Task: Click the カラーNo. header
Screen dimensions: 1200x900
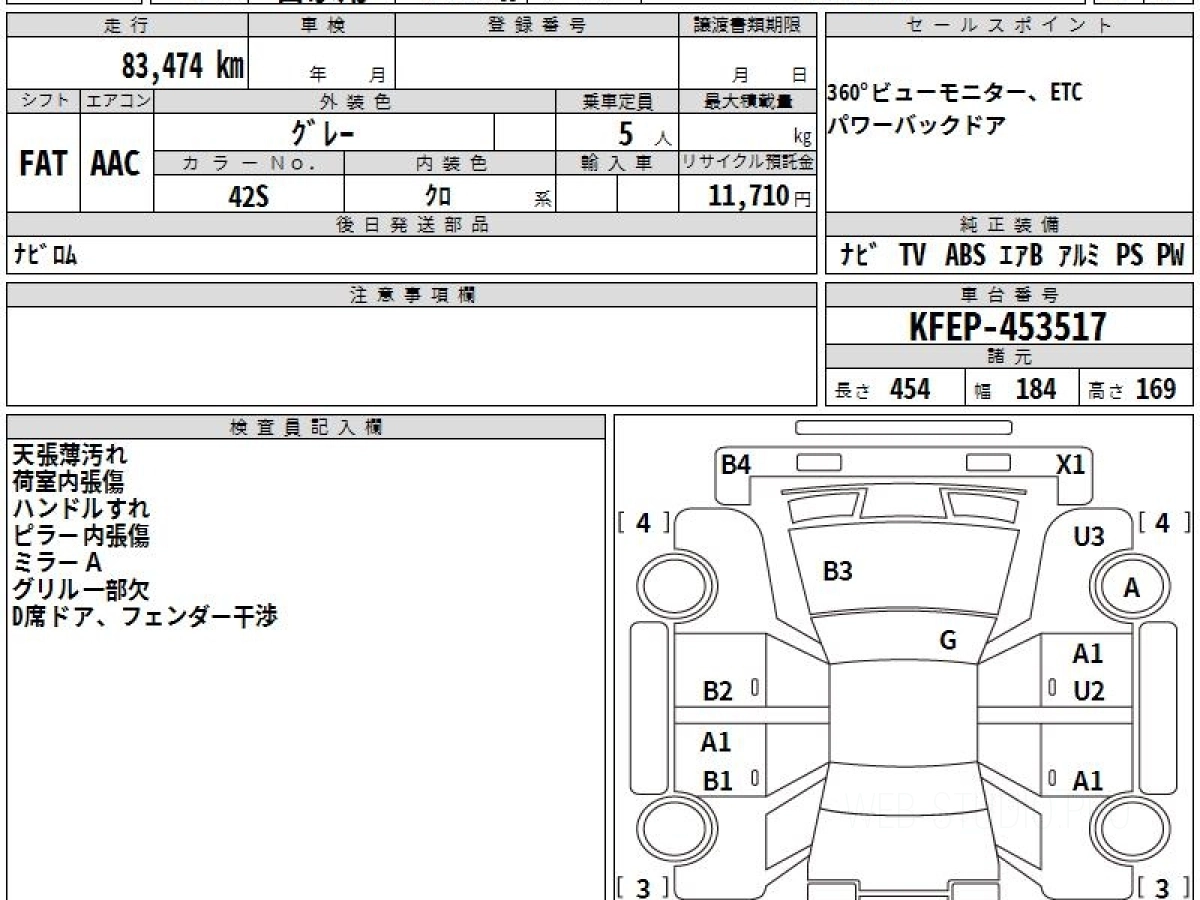Action: click(249, 163)
